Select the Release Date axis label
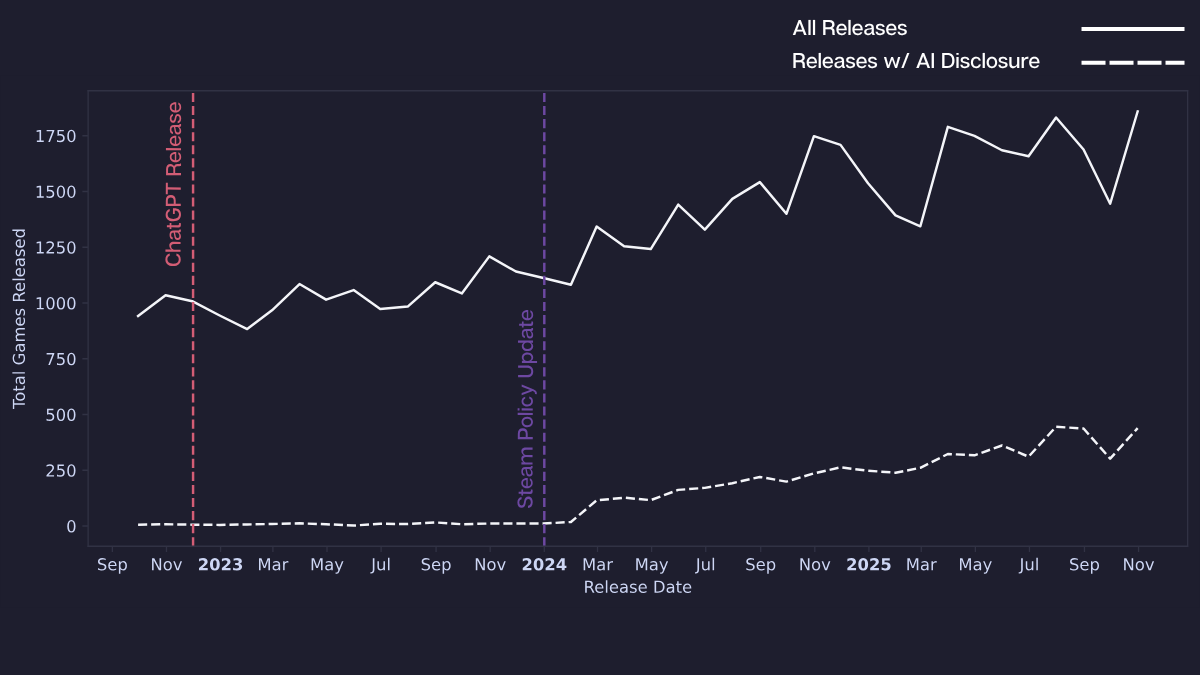1200x675 pixels. click(x=637, y=587)
